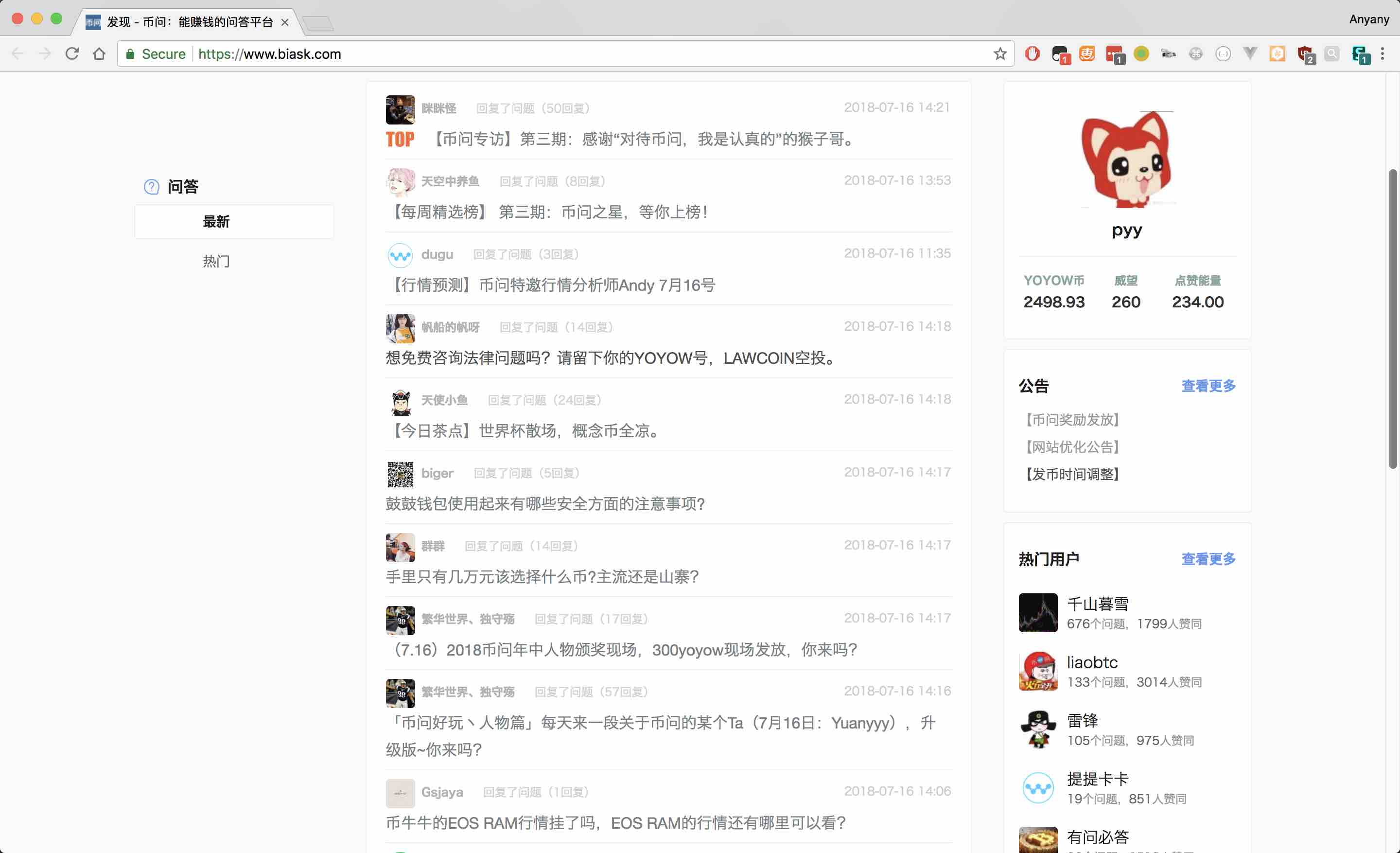1400x853 pixels.
Task: Click 点赞能量 value 234.00
Action: point(1198,302)
